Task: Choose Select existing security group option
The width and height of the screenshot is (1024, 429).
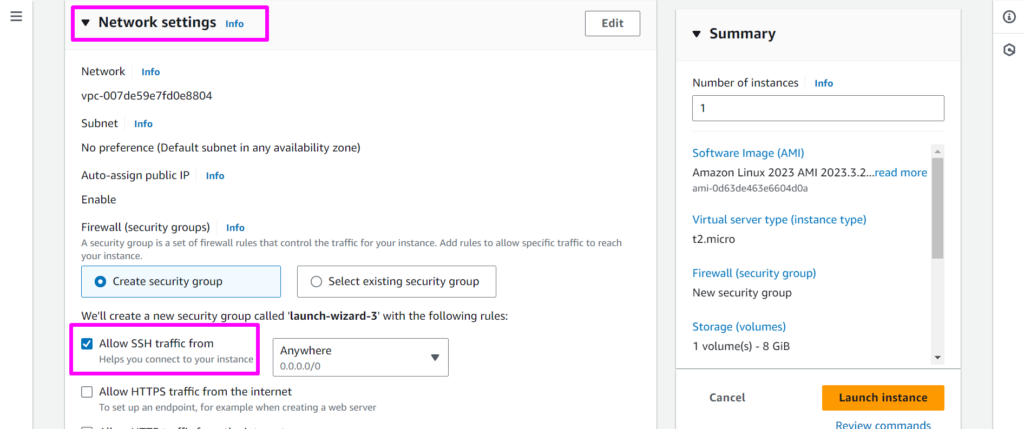Action: [x=316, y=282]
